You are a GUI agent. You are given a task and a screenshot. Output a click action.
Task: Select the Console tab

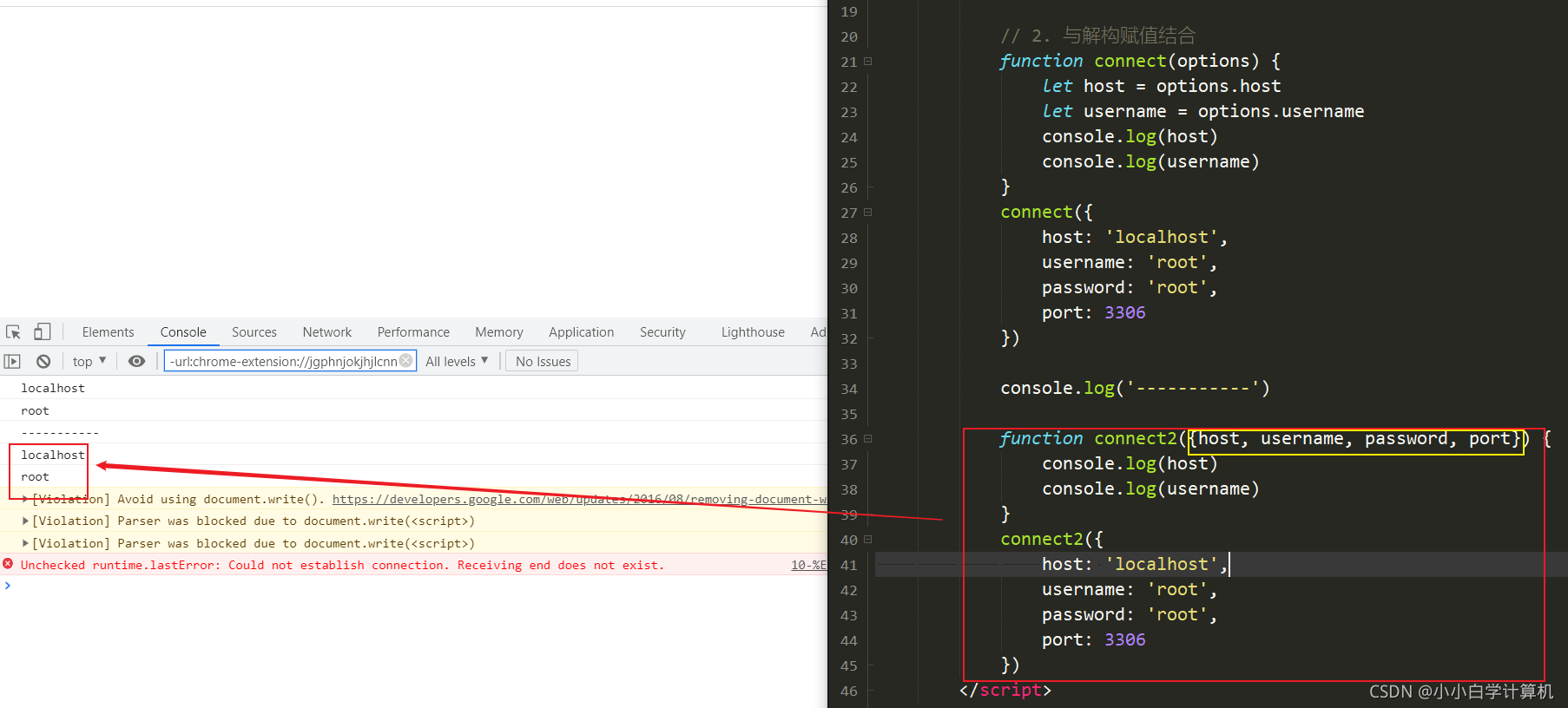183,332
